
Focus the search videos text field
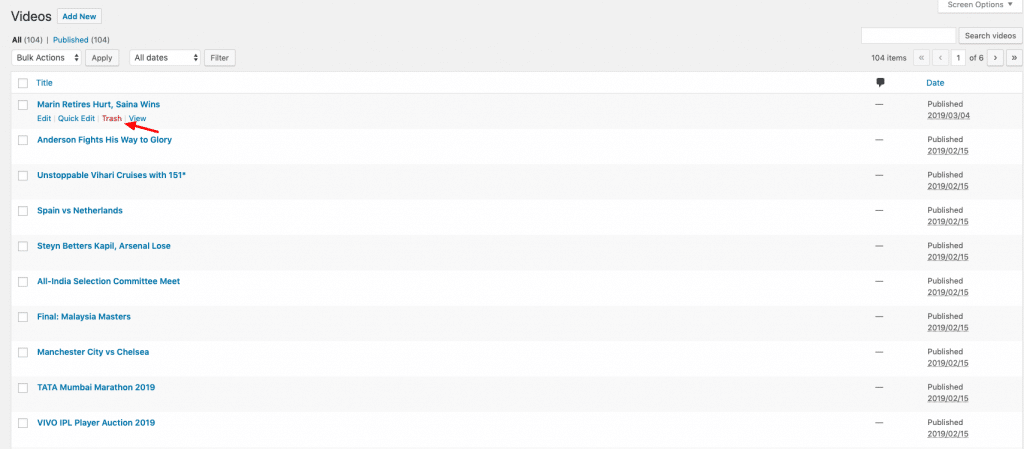[908, 35]
